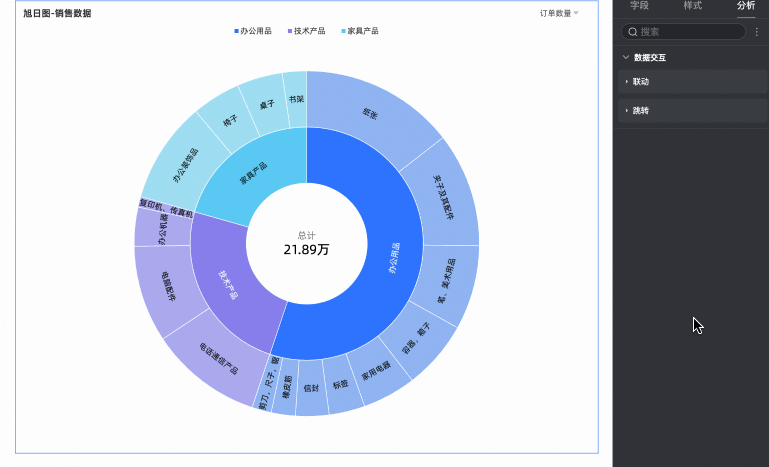The height and width of the screenshot is (467, 769).
Task: Select the inner 办公用品 ring segment
Action: 394,258
